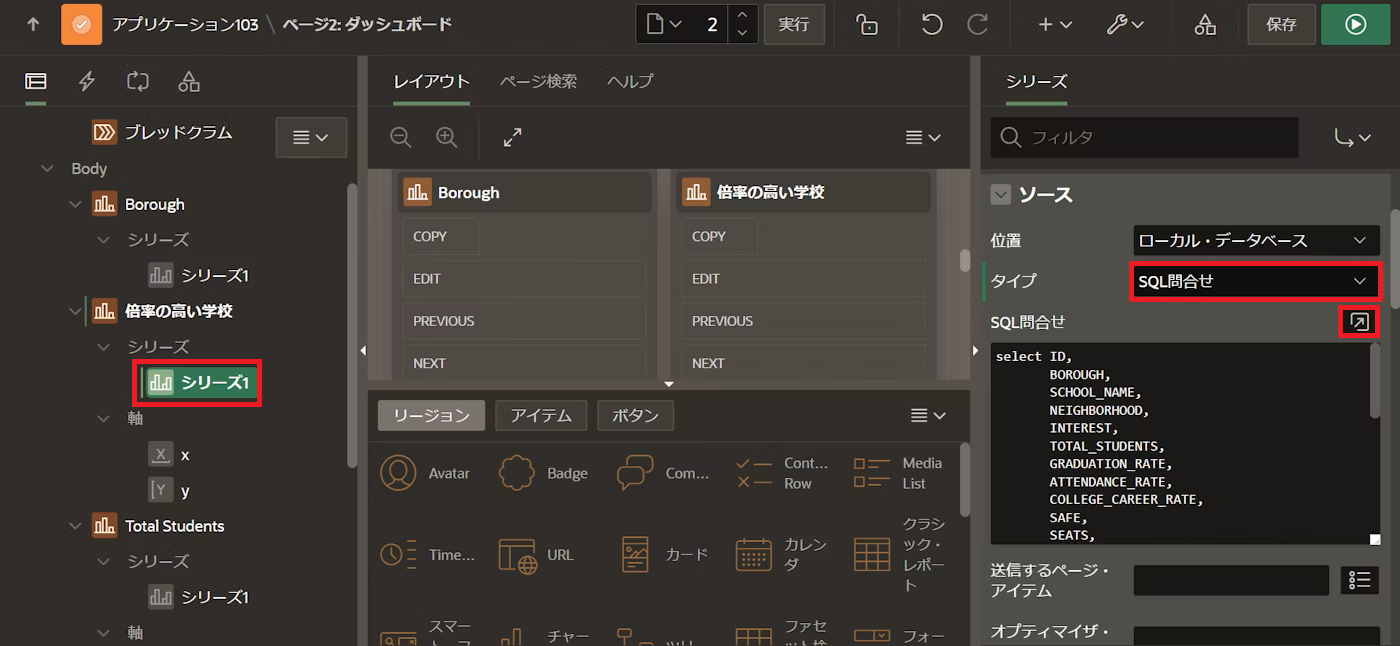Image resolution: width=1400 pixels, height=646 pixels.
Task: Collapse the left pane splitter arrow
Action: (x=363, y=350)
